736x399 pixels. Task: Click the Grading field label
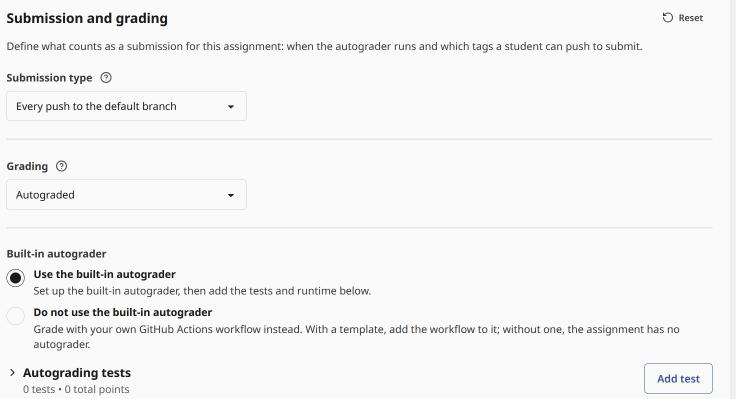tap(27, 166)
